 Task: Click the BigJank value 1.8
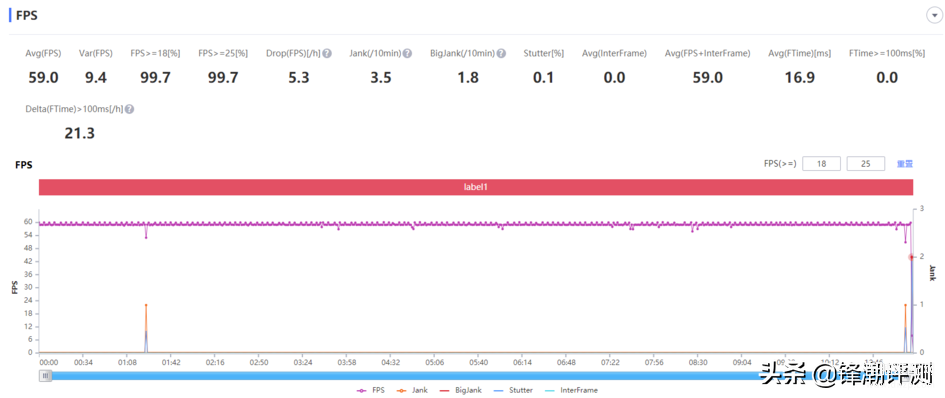pyautogui.click(x=468, y=77)
